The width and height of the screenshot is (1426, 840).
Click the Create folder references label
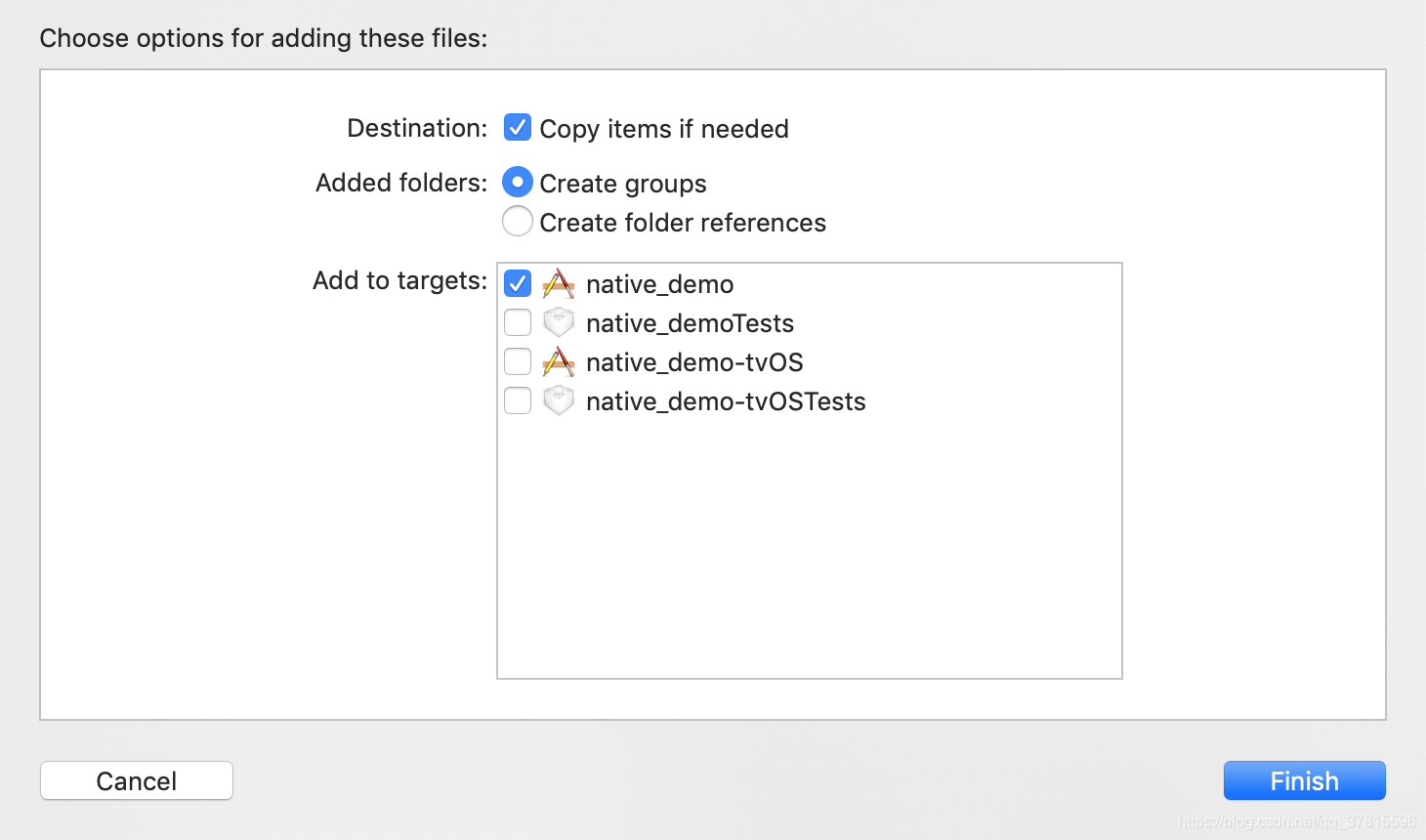(683, 223)
